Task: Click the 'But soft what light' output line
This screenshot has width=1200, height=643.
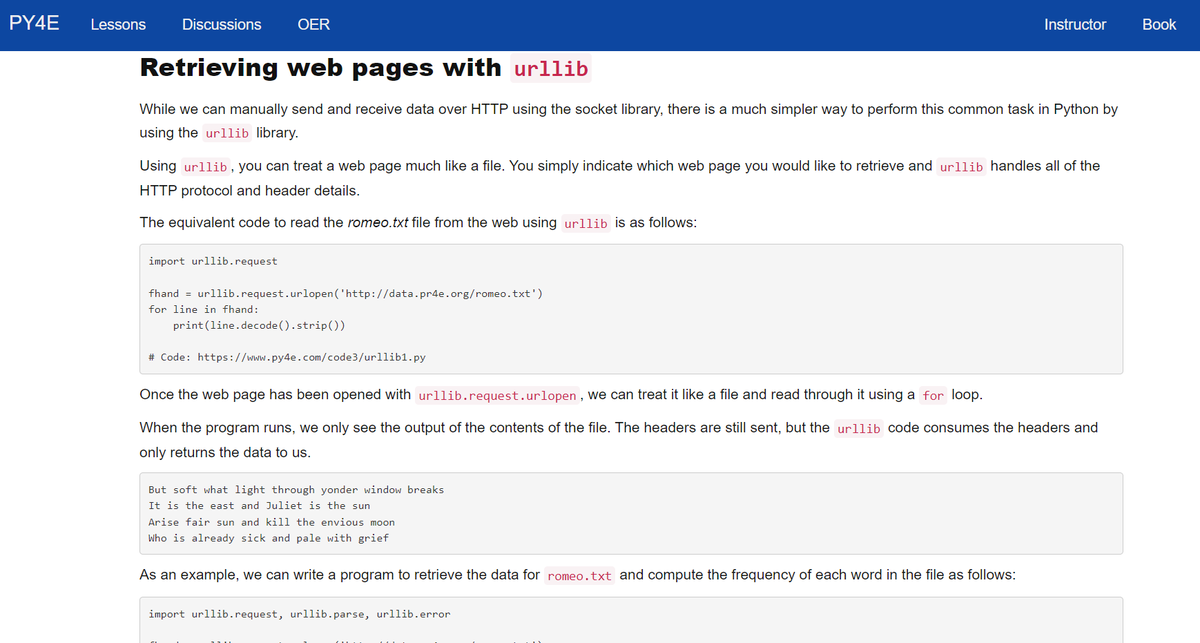Action: [x=296, y=490]
